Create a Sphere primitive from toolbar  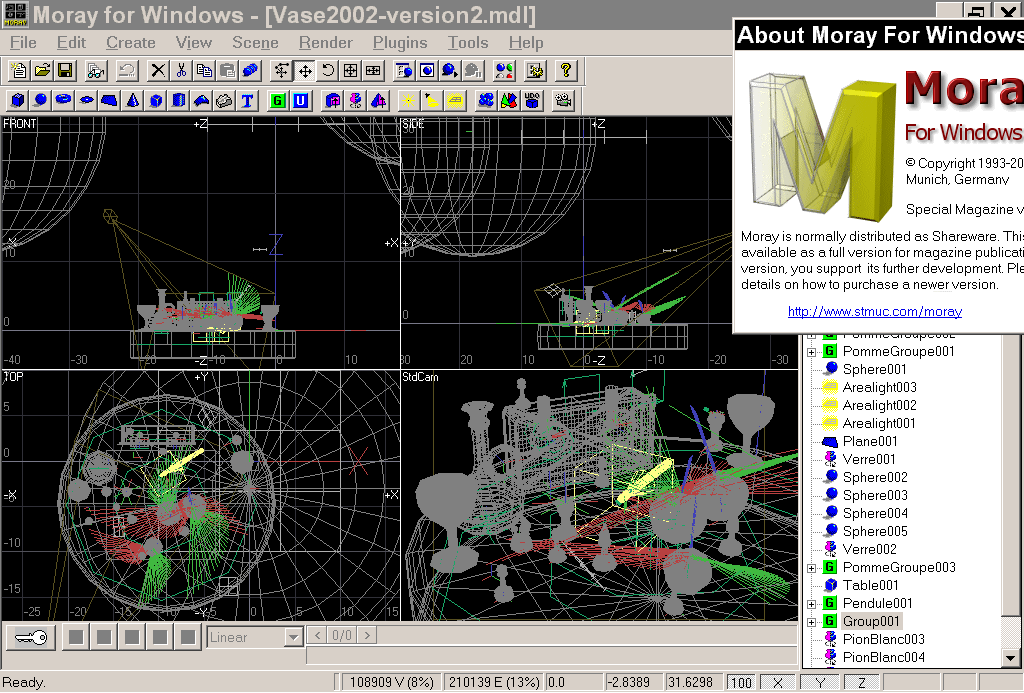click(41, 101)
